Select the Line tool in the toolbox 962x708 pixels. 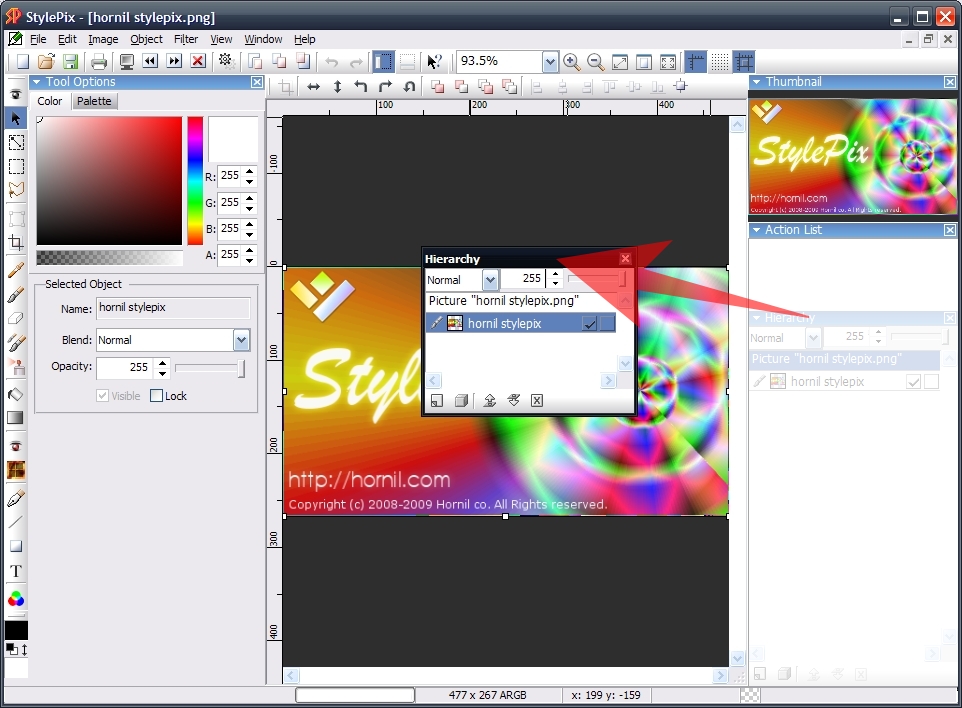tap(16, 522)
